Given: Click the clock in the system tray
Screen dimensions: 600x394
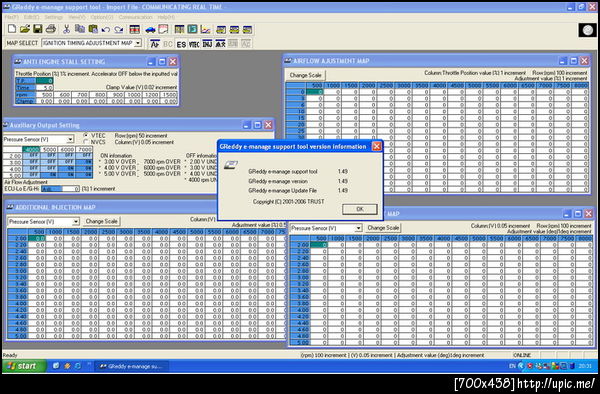Looking at the screenshot, I should coord(585,366).
